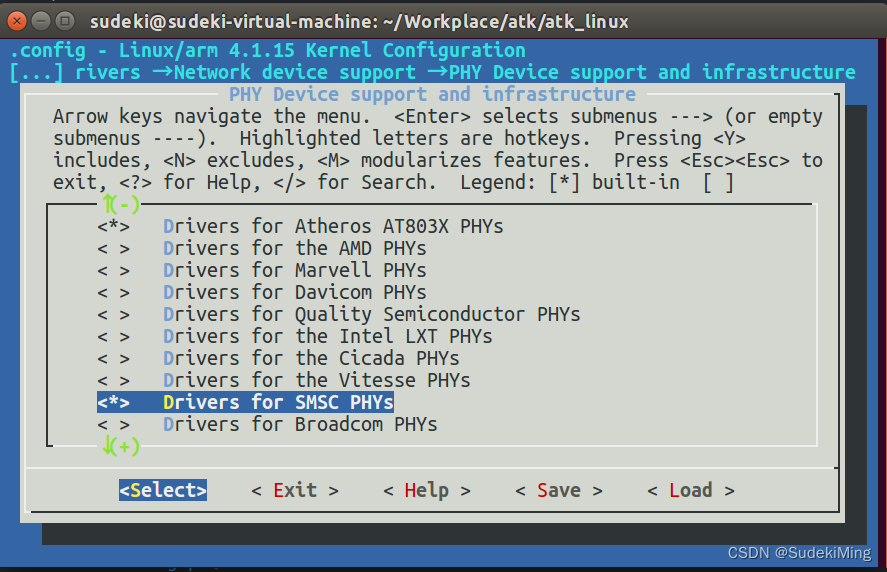Click the green down-arrow (+) scroll indicator
The image size is (887, 572).
tap(120, 446)
